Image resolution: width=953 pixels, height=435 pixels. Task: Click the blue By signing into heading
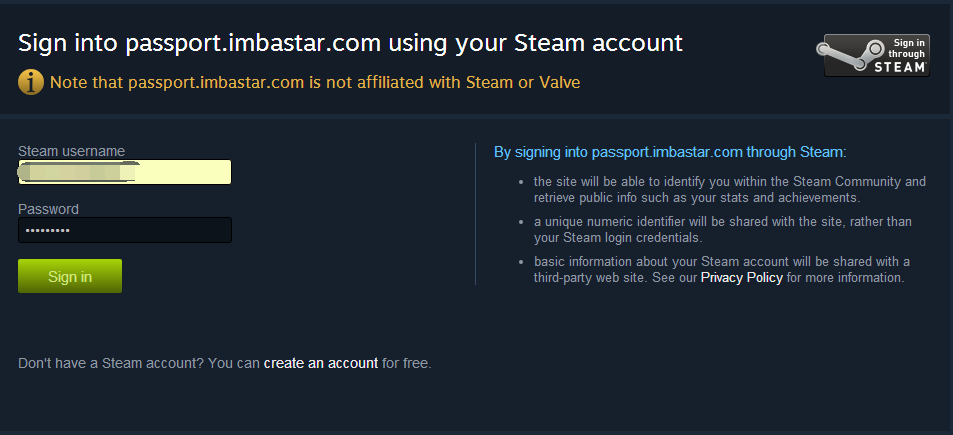670,152
